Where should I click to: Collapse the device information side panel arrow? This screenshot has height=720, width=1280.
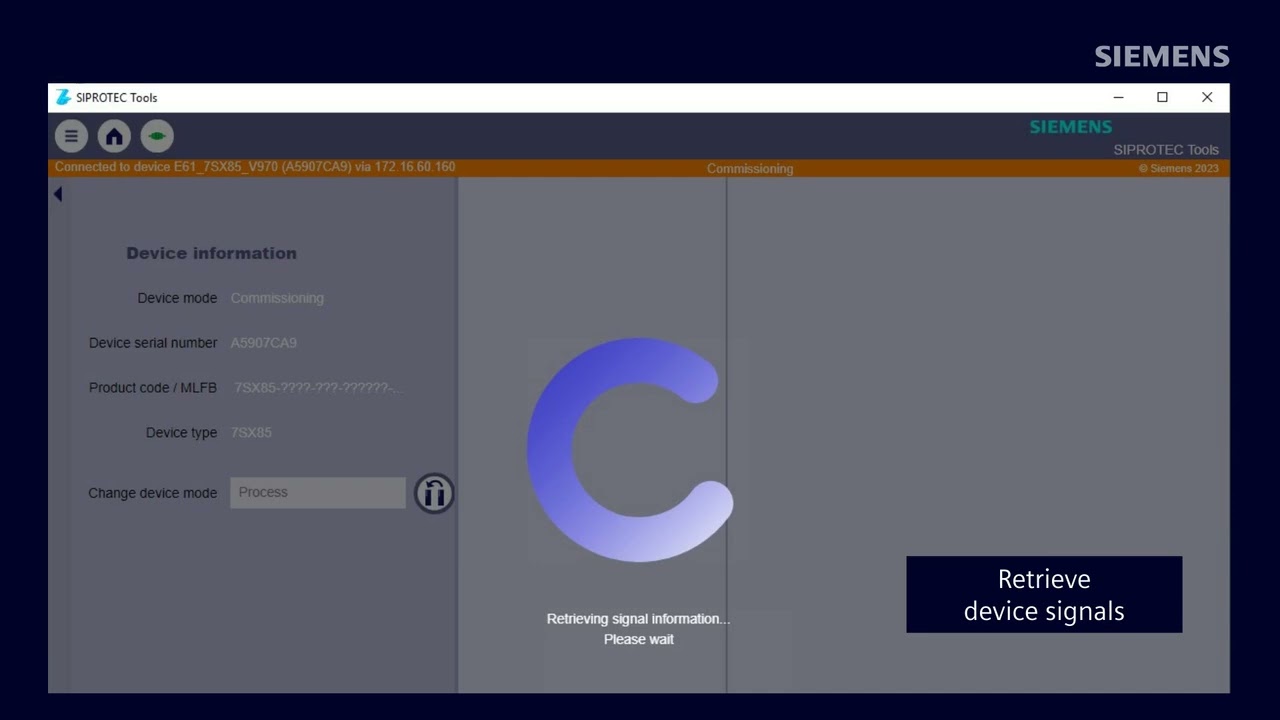(x=58, y=194)
